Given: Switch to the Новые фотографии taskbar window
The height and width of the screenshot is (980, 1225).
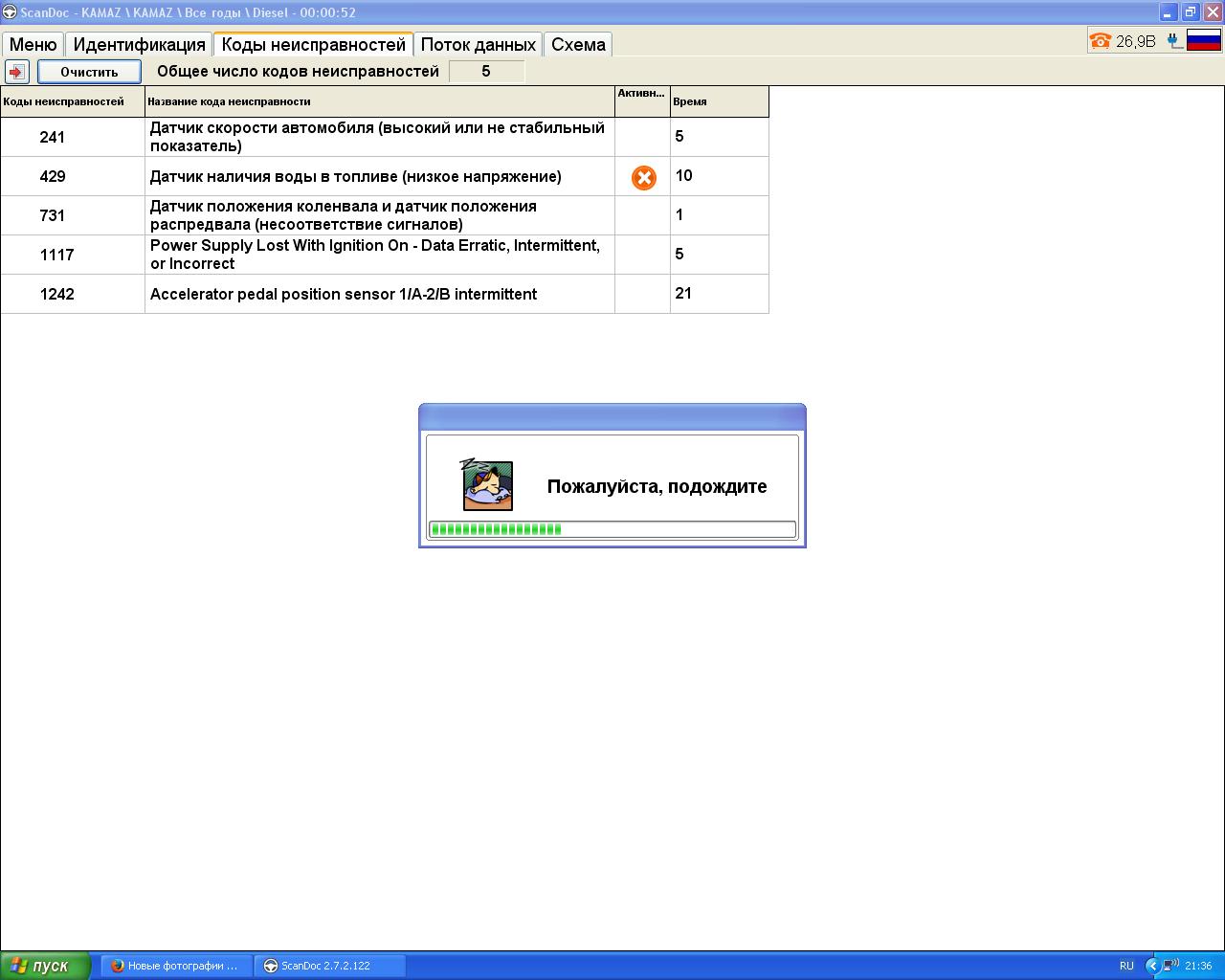Looking at the screenshot, I should click(176, 966).
